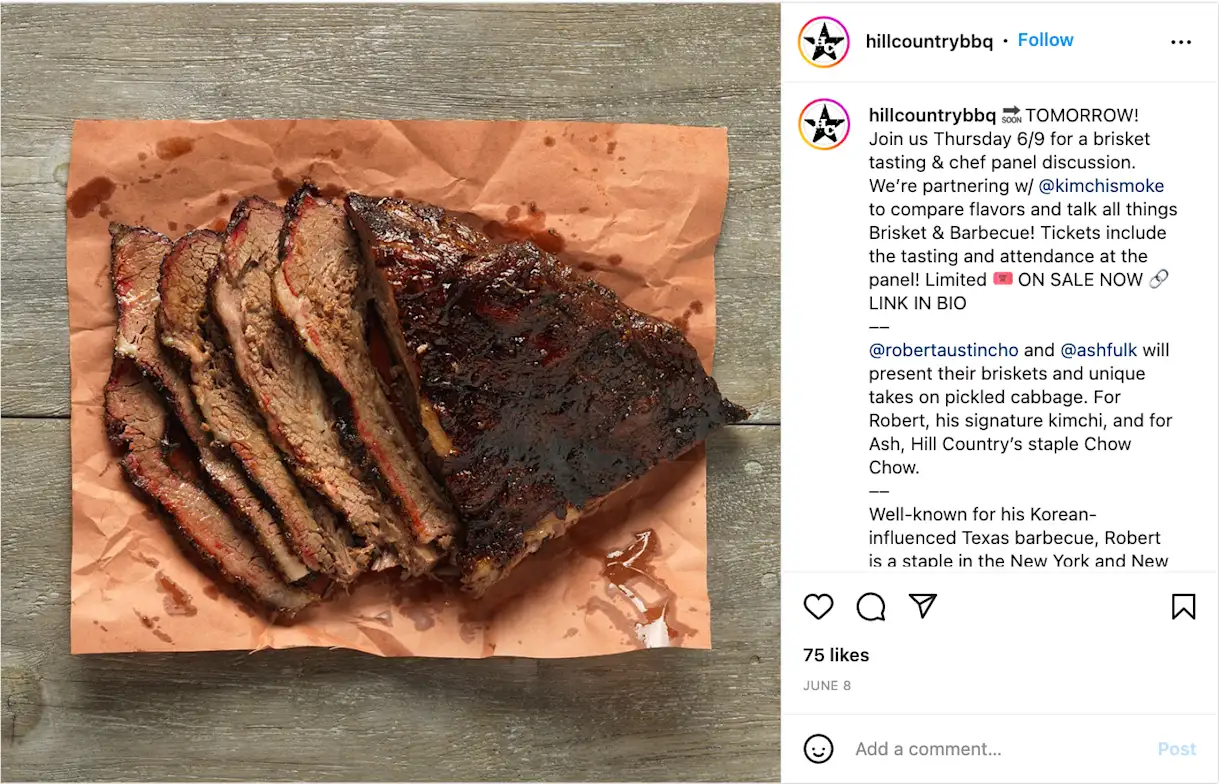Open emoji picker smiley icon
The image size is (1219, 784).
(x=818, y=749)
